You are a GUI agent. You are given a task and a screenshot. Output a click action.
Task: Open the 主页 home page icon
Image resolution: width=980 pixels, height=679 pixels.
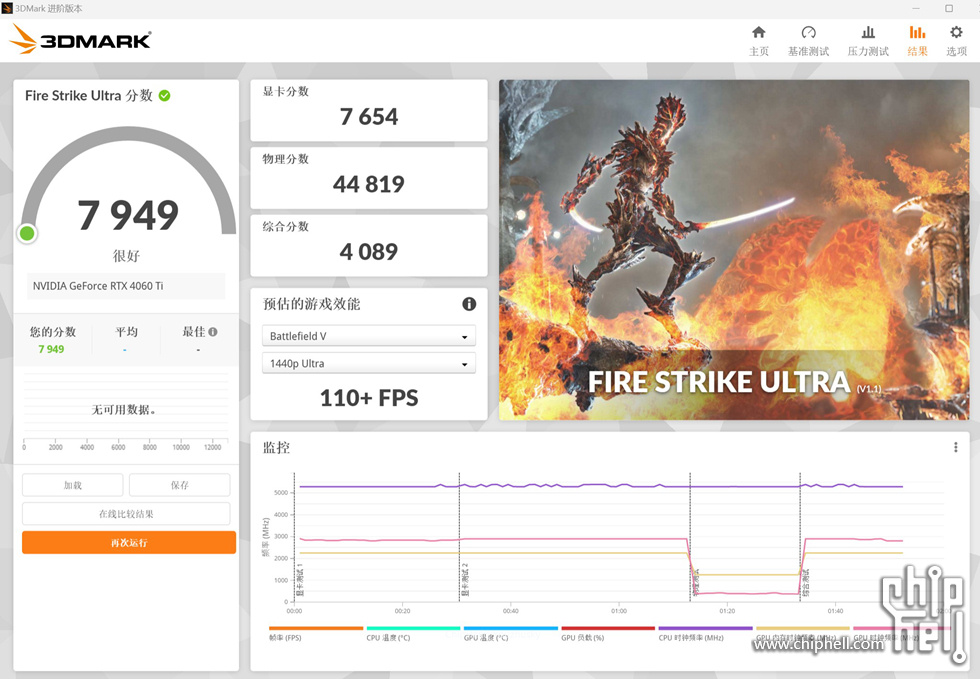pos(758,33)
